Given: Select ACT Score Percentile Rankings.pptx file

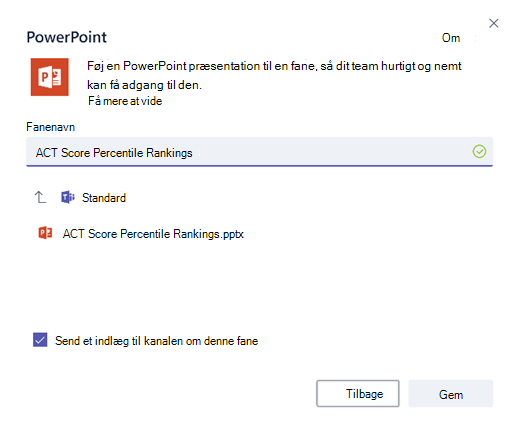Looking at the screenshot, I should pyautogui.click(x=153, y=234).
